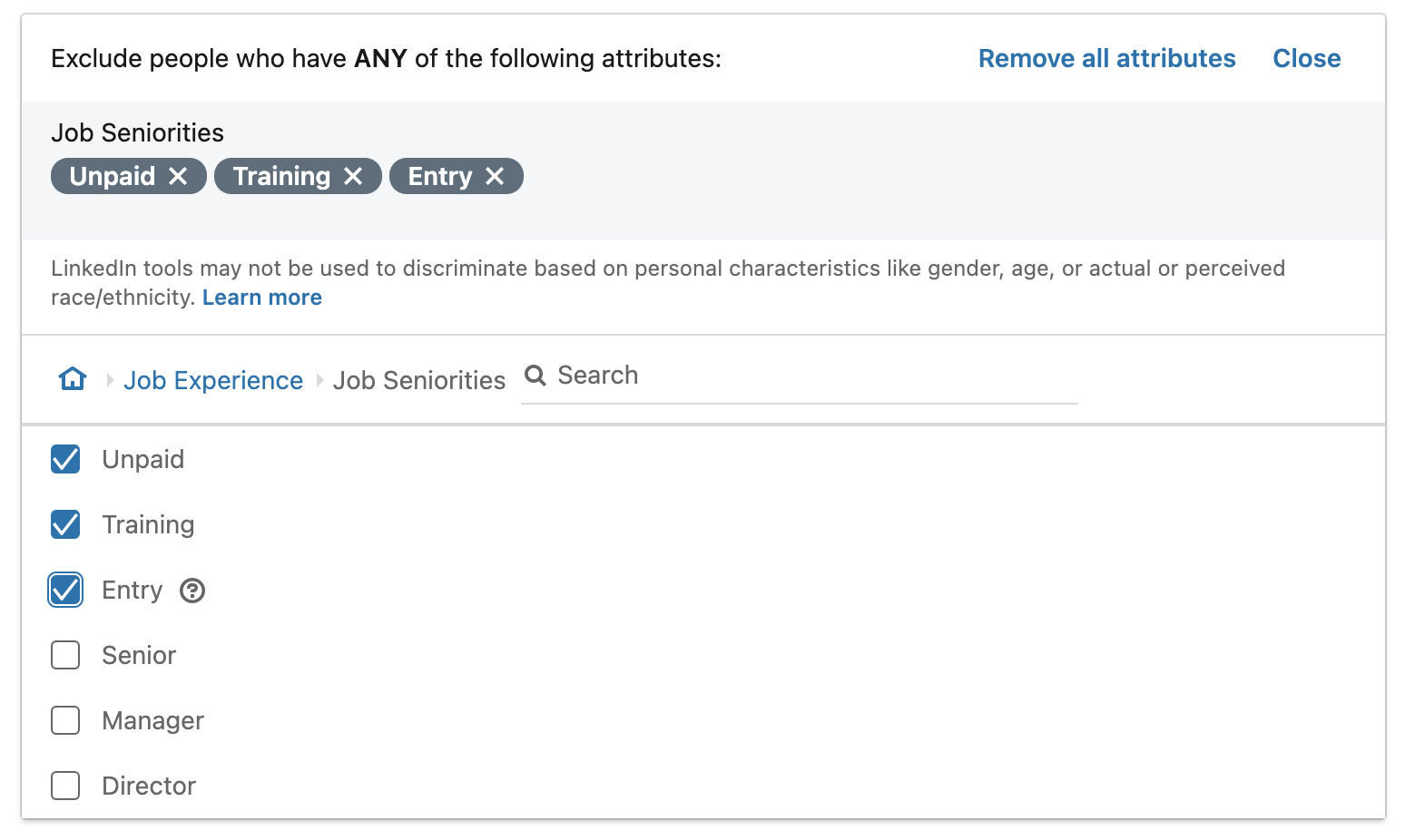Click the Manager label text
This screenshot has width=1405, height=840.
(152, 720)
